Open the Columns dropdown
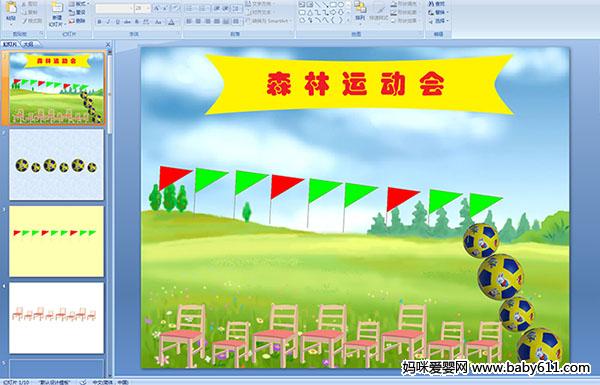 coord(236,21)
